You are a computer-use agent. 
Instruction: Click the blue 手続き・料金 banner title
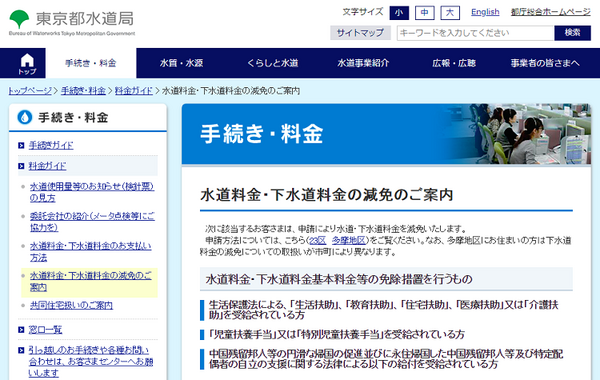(262, 134)
